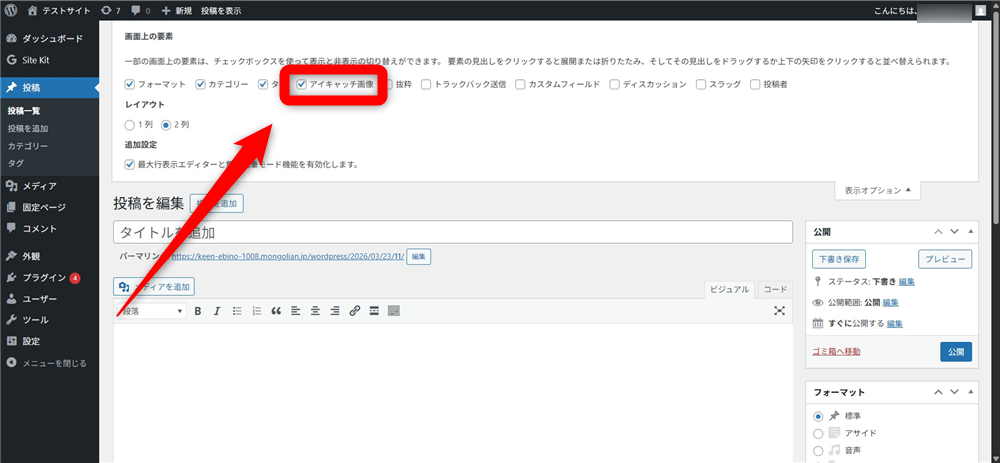Uncheck the フォーマット screen option
Image resolution: width=1000 pixels, height=463 pixels.
coord(129,84)
